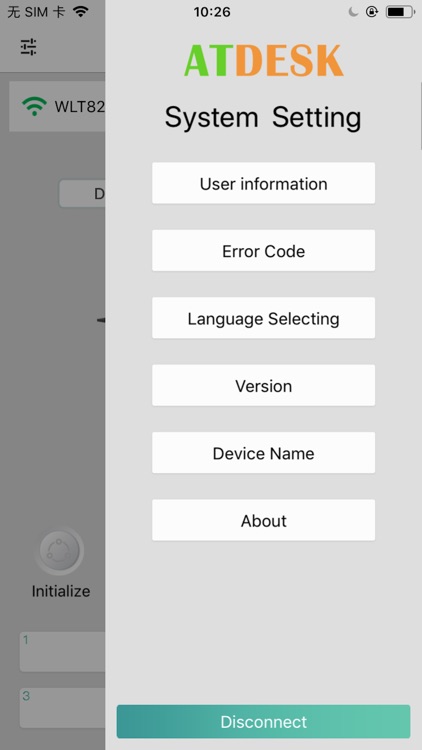Tap the Do Not Disturb moon icon

point(353,12)
